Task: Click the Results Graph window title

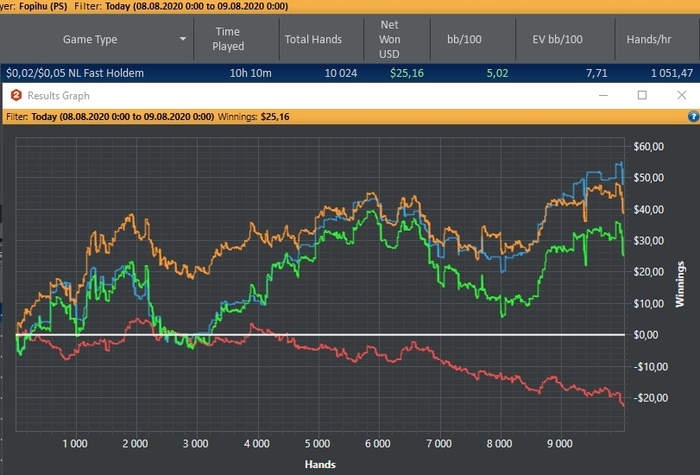Action: [x=58, y=96]
